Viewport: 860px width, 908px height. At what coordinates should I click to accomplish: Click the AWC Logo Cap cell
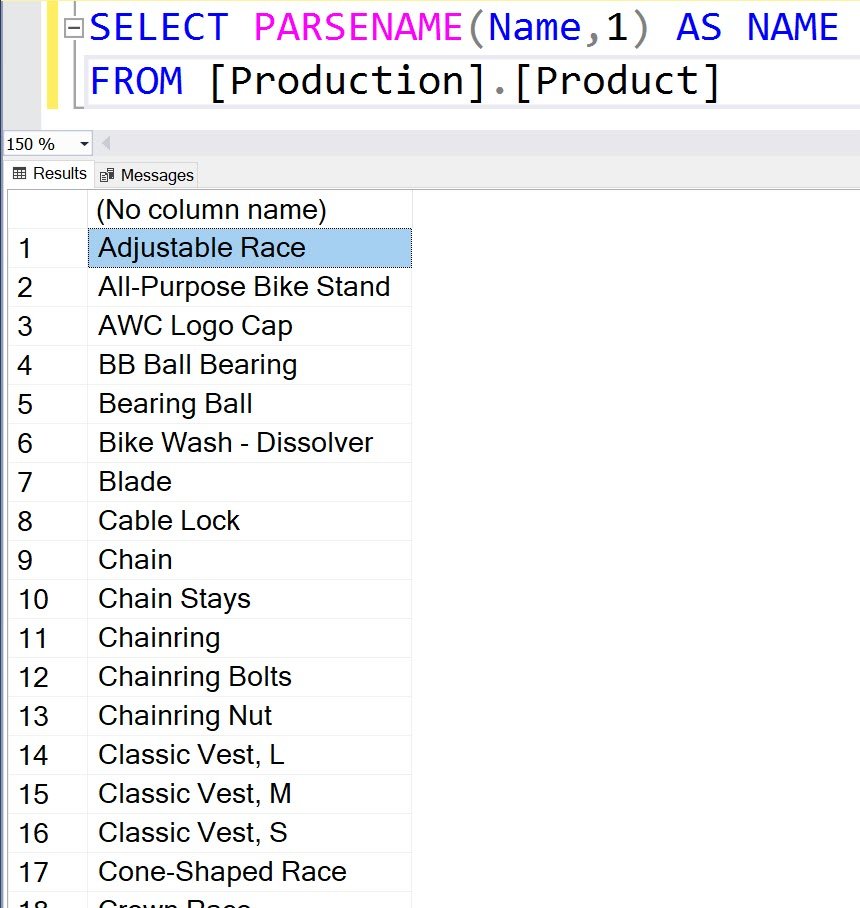[250, 326]
